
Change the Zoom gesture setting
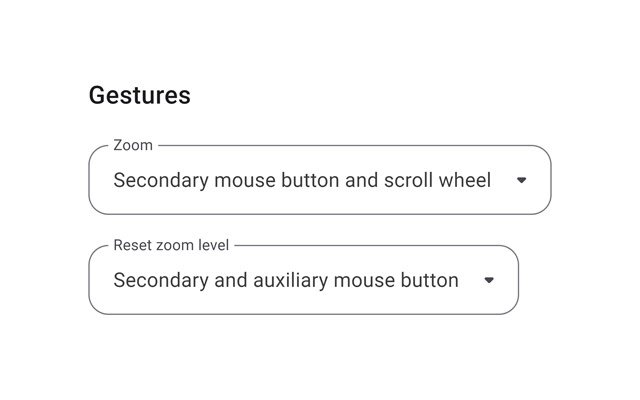pos(320,181)
